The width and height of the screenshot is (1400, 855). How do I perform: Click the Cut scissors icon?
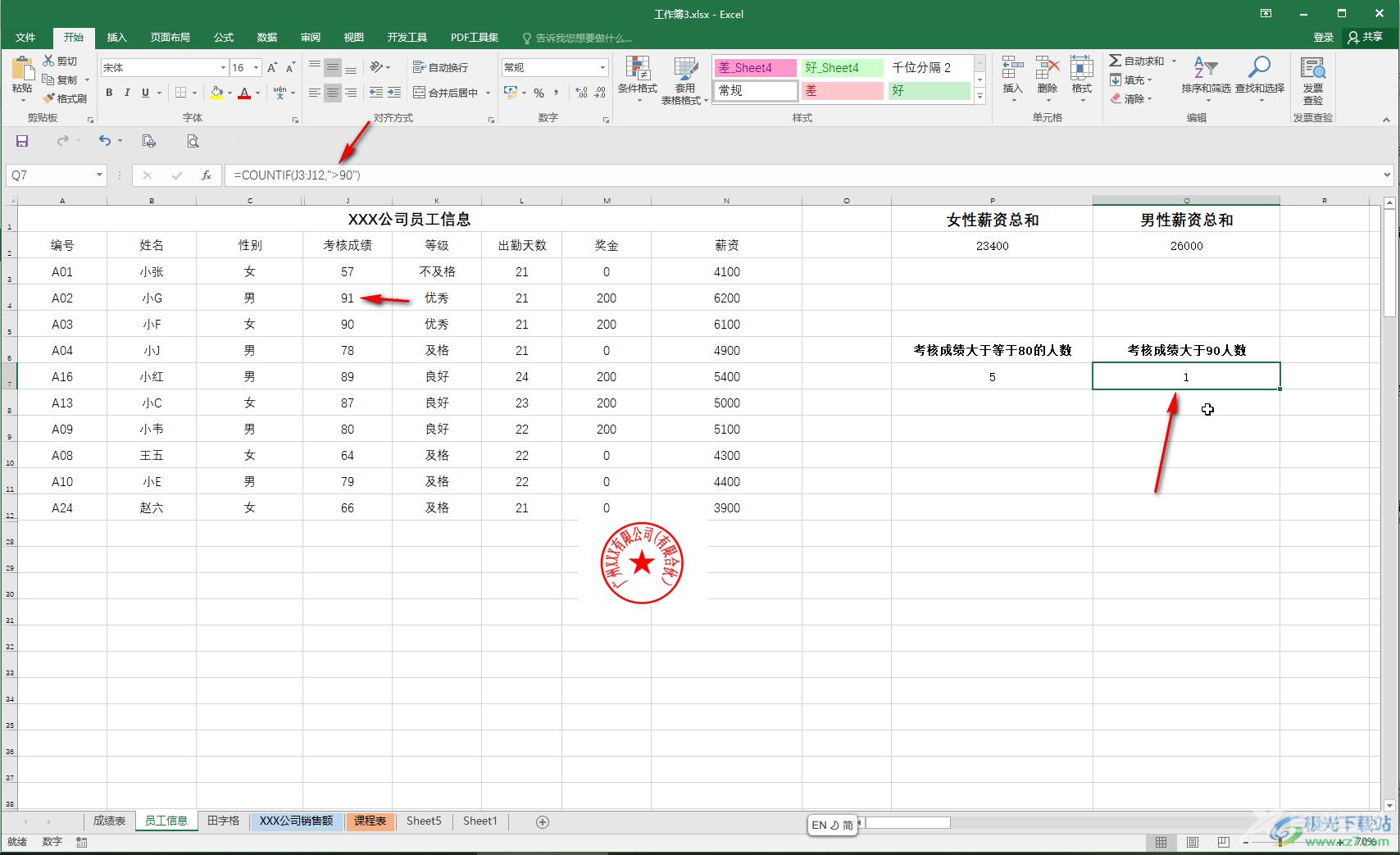[48, 61]
